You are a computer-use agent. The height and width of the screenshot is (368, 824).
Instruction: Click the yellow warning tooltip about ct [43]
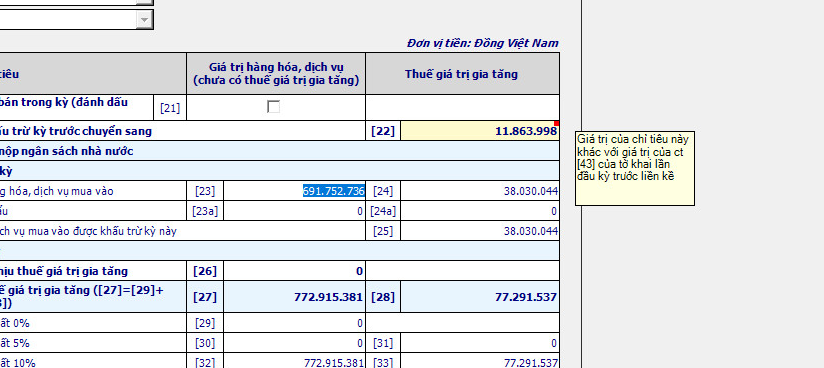(x=635, y=168)
